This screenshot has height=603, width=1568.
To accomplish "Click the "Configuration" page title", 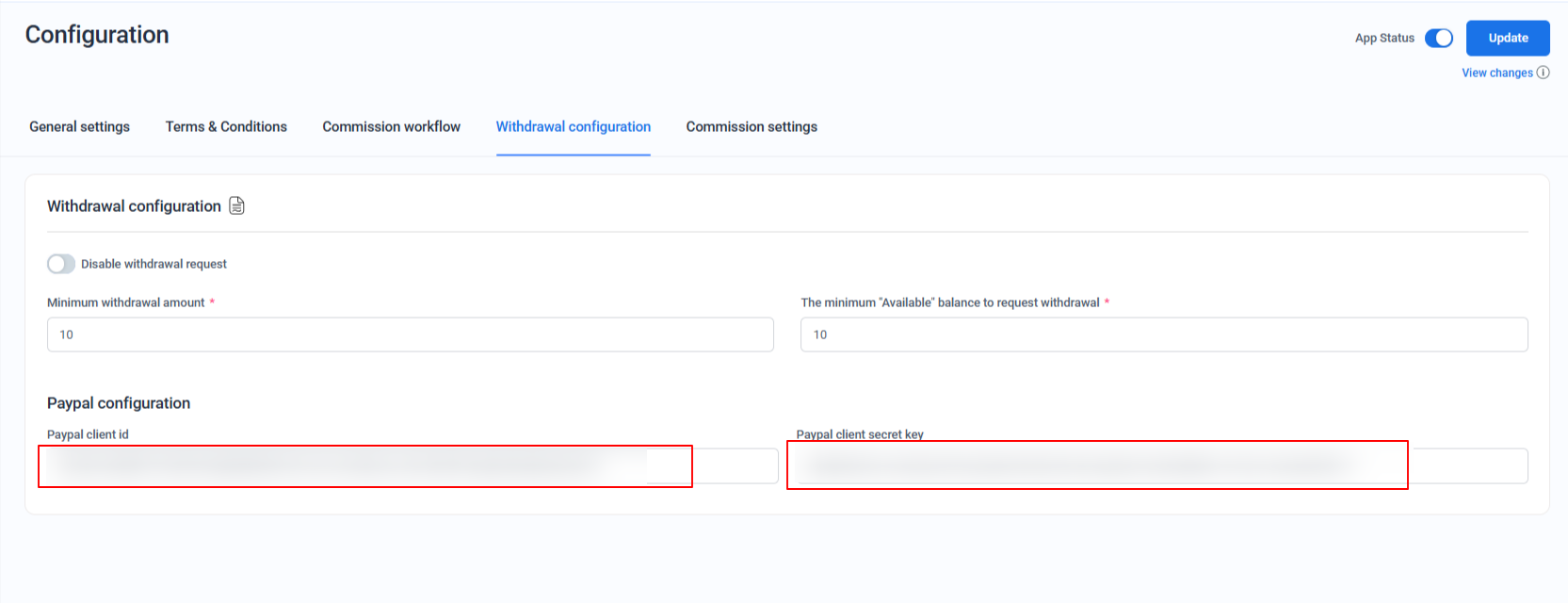I will point(97,35).
